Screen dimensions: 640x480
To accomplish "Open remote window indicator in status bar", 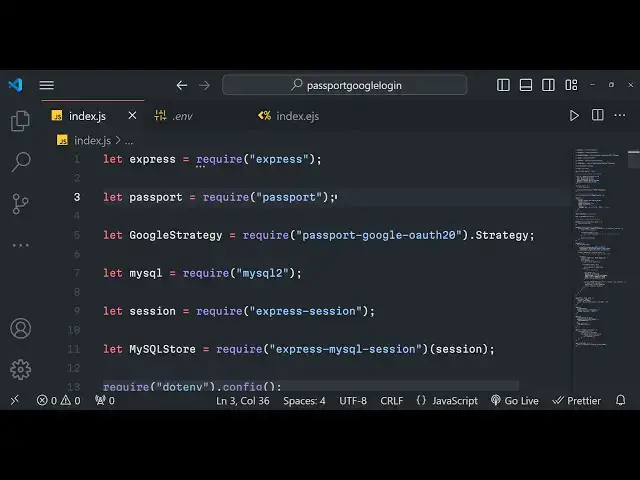I will pyautogui.click(x=15, y=400).
